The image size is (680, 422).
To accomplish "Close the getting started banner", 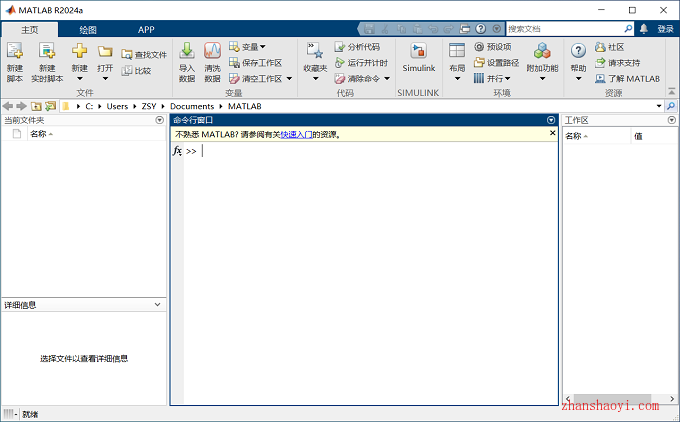I will click(552, 133).
